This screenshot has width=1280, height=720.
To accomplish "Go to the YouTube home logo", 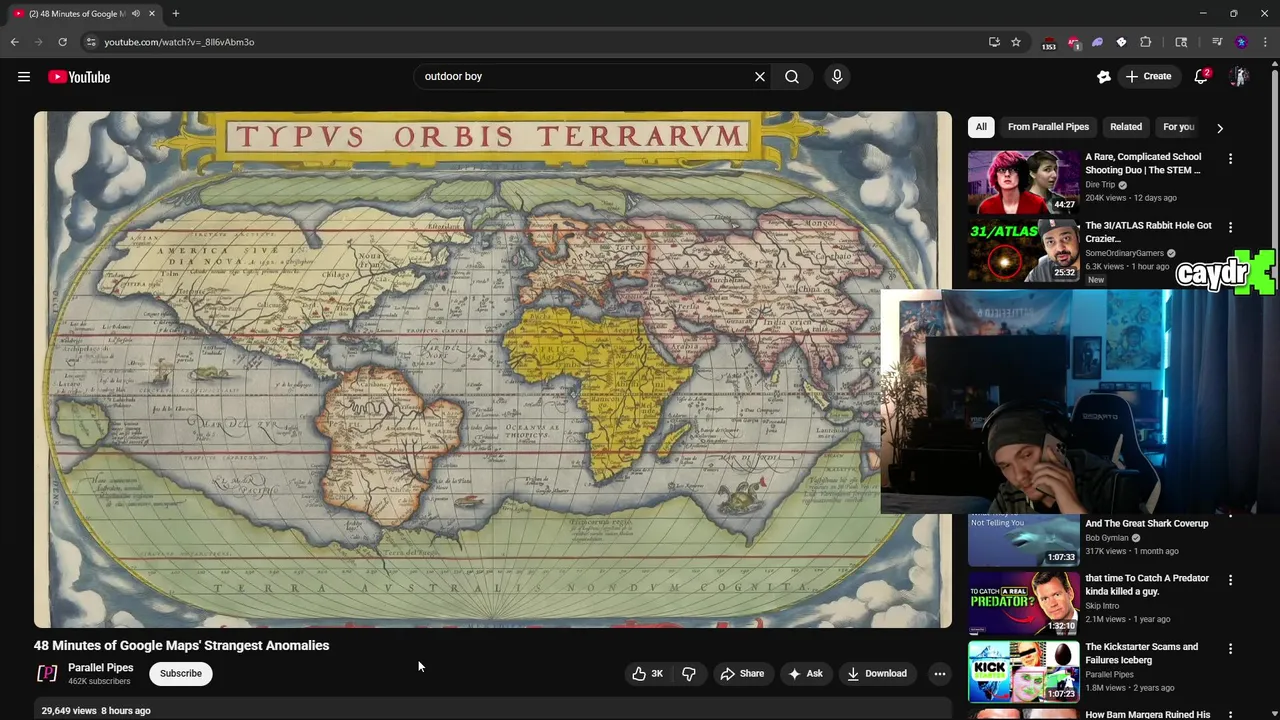I will point(79,77).
